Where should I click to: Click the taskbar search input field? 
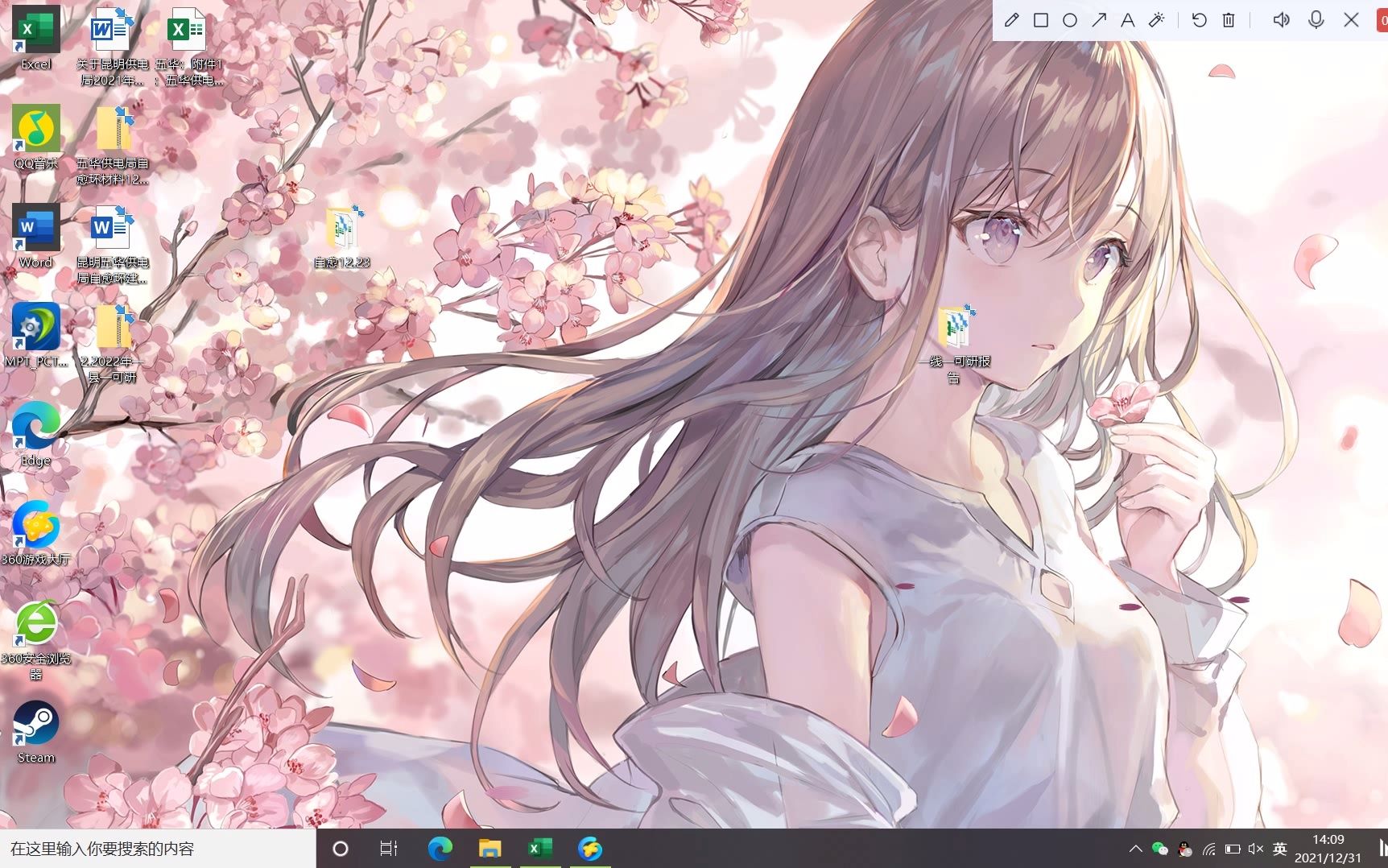(158, 849)
